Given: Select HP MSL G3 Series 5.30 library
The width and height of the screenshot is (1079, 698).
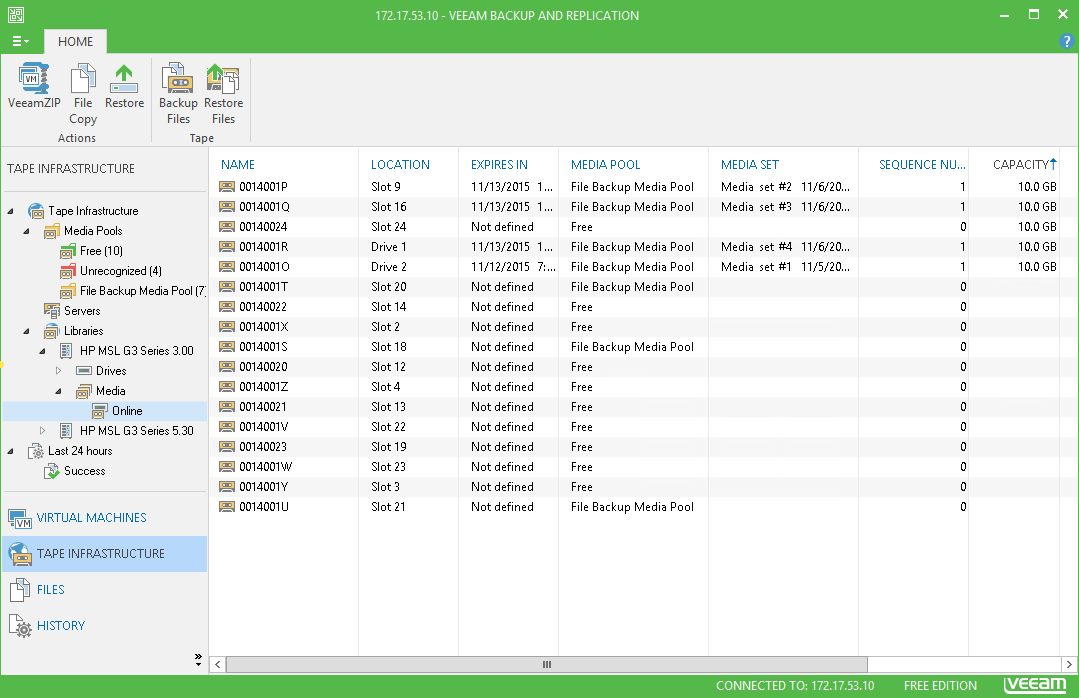Looking at the screenshot, I should click(x=136, y=430).
